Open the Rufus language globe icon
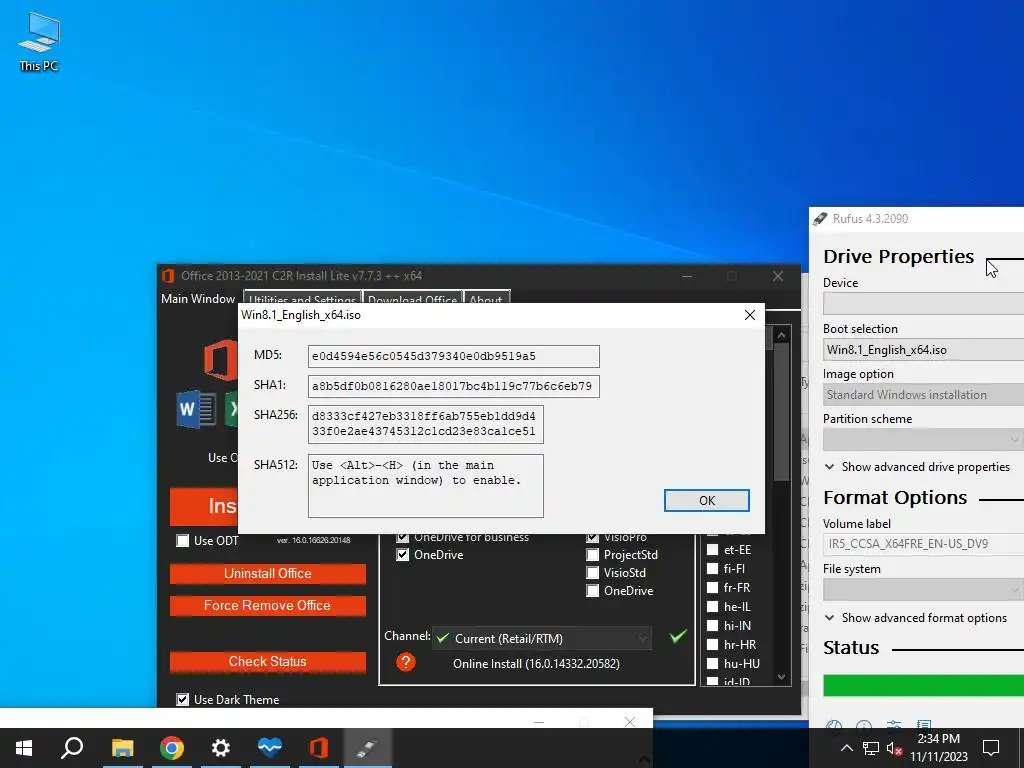This screenshot has height=768, width=1024. pyautogui.click(x=833, y=726)
